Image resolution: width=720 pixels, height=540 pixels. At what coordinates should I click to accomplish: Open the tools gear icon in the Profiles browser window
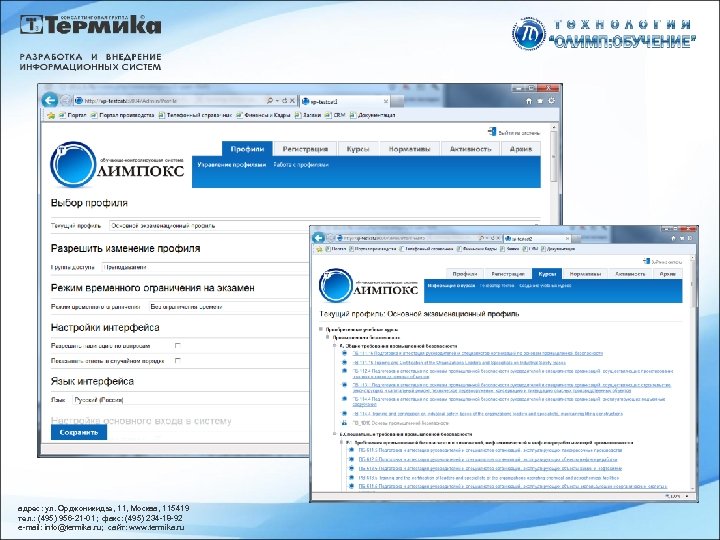tap(551, 101)
